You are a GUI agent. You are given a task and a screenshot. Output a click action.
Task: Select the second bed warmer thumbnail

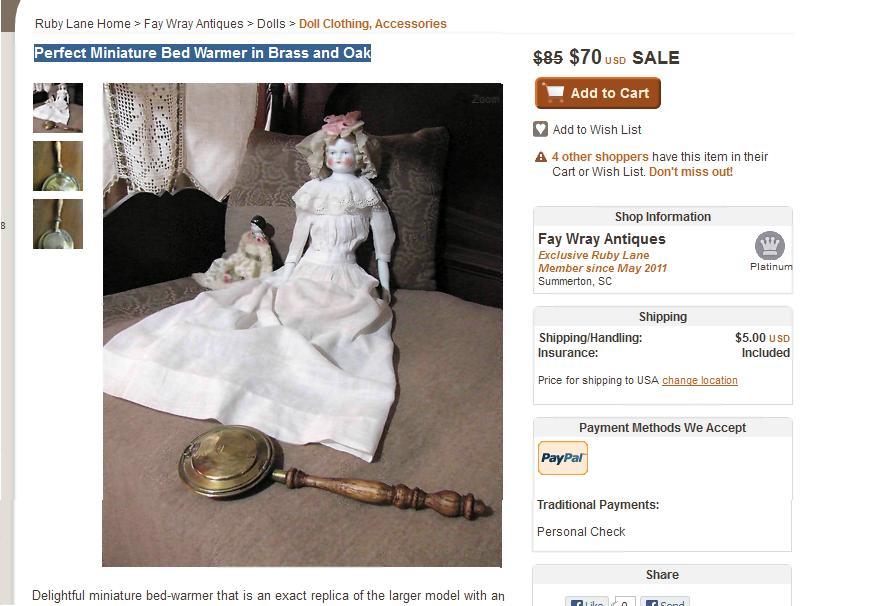tap(58, 166)
